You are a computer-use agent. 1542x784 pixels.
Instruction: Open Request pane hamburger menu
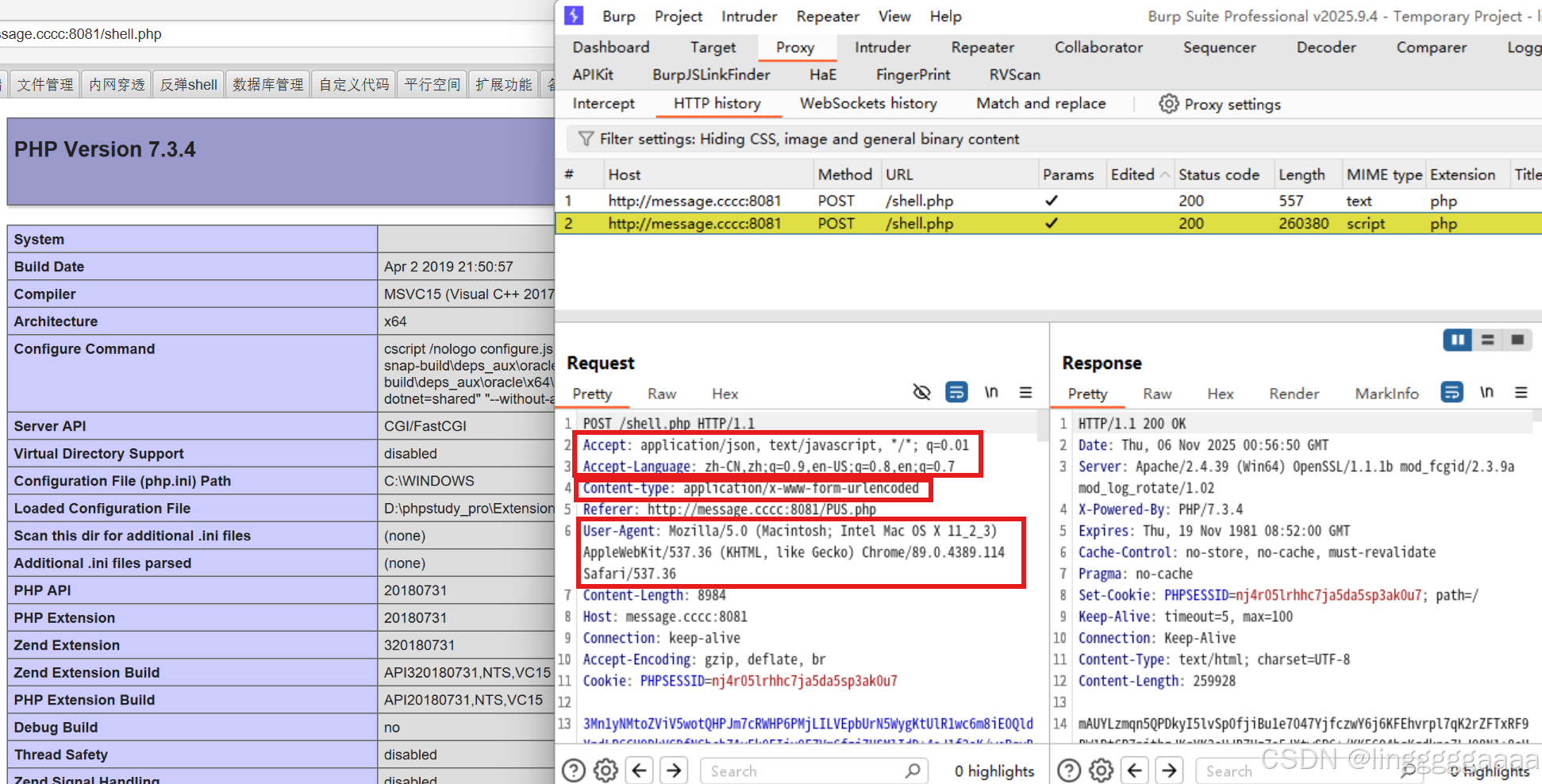point(1025,392)
